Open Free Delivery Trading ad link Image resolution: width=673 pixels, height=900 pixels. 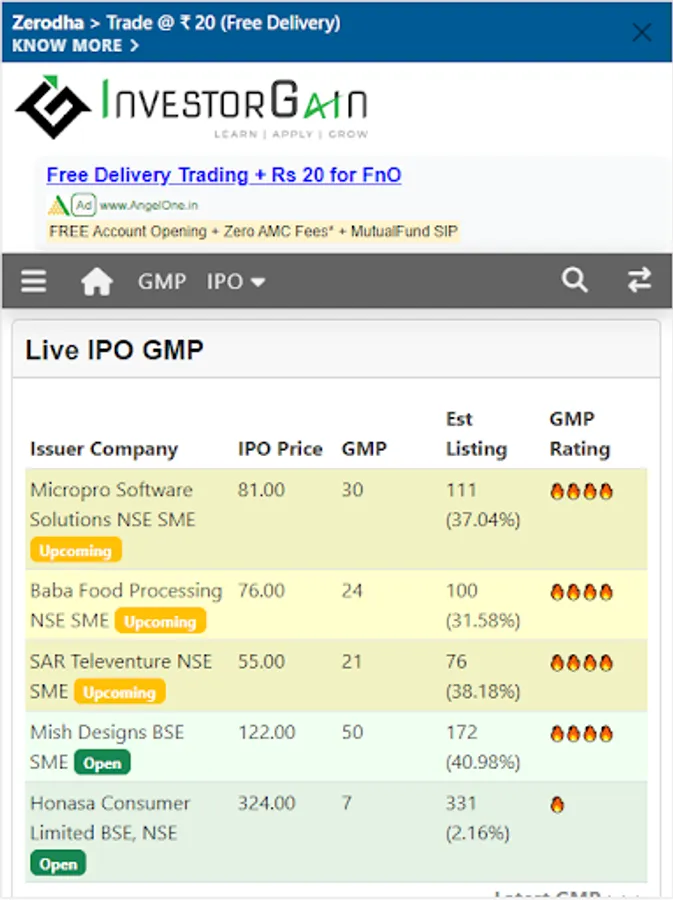[x=224, y=174]
